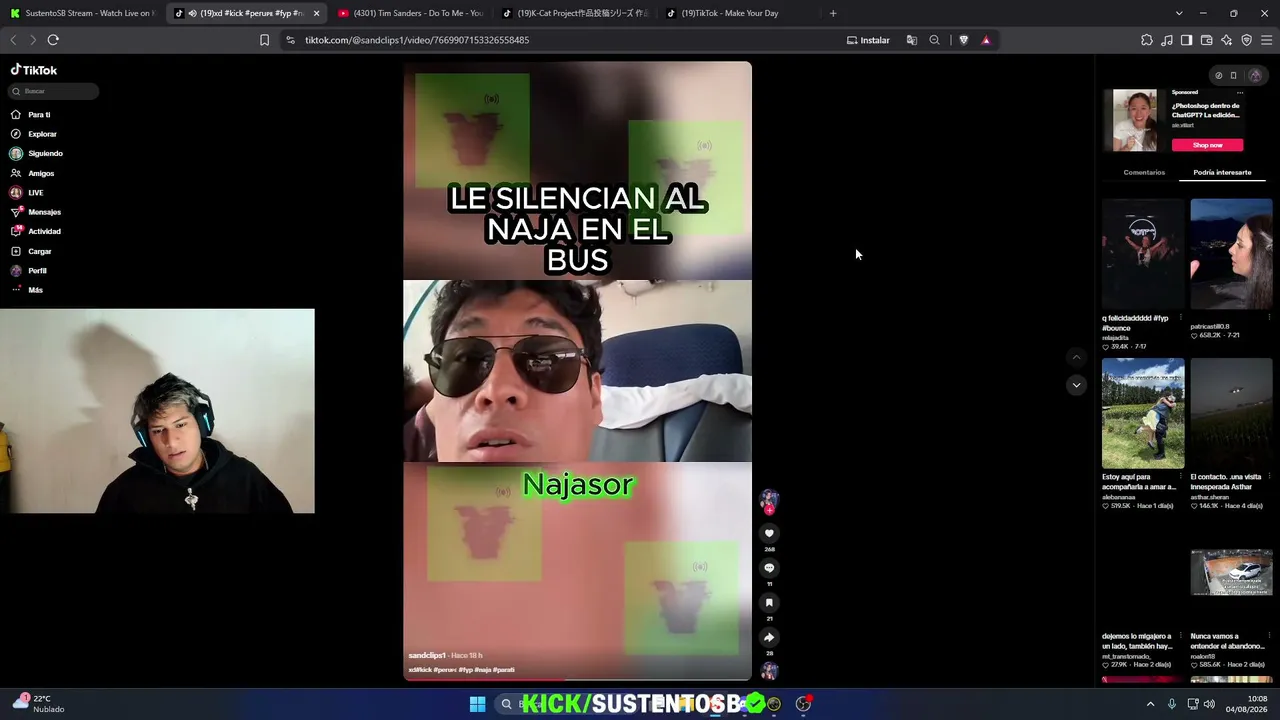This screenshot has height=720, width=1280.
Task: Open the translate page icon
Action: (x=912, y=40)
